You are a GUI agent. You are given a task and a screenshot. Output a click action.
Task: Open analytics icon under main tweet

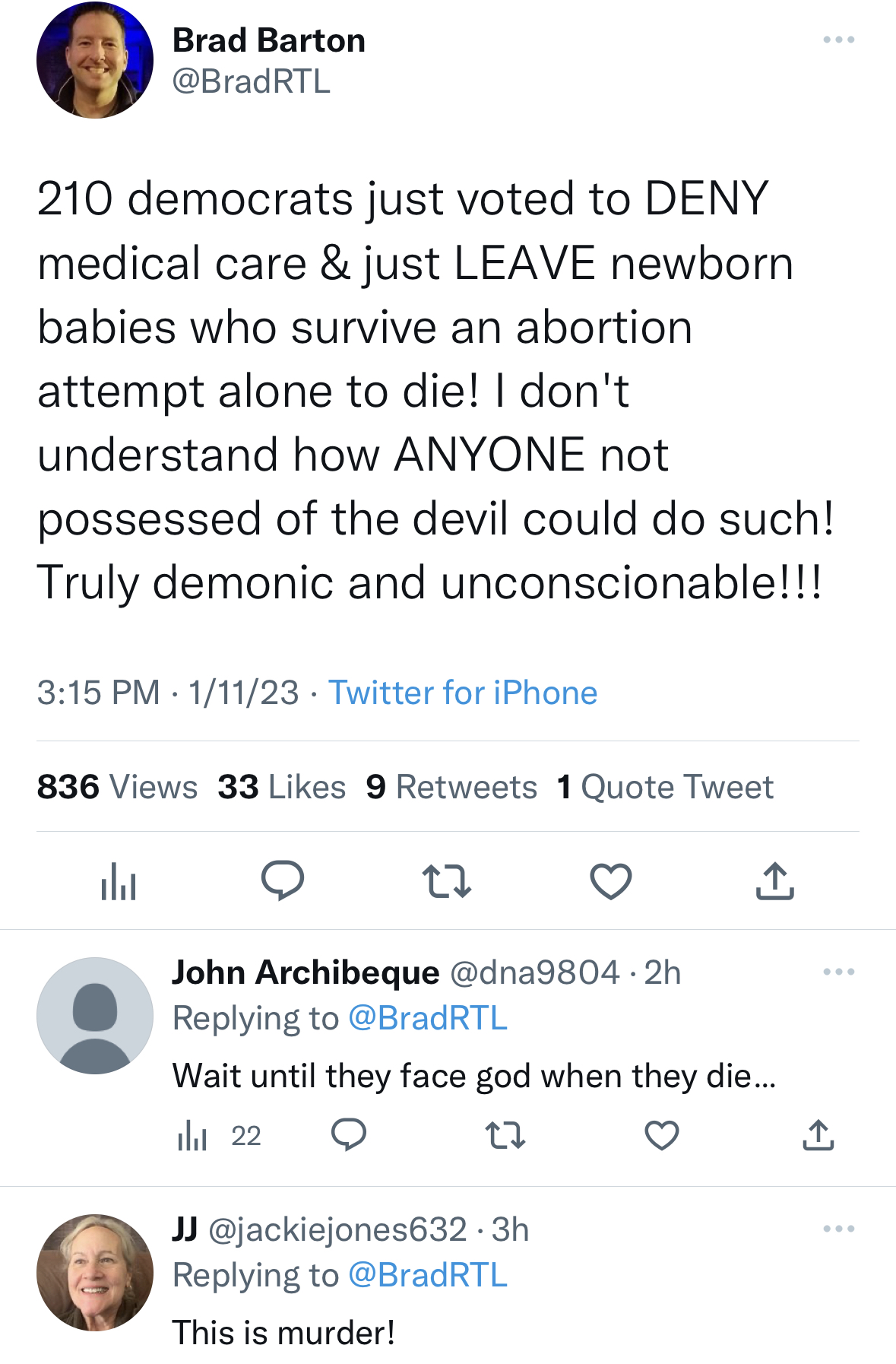(119, 881)
